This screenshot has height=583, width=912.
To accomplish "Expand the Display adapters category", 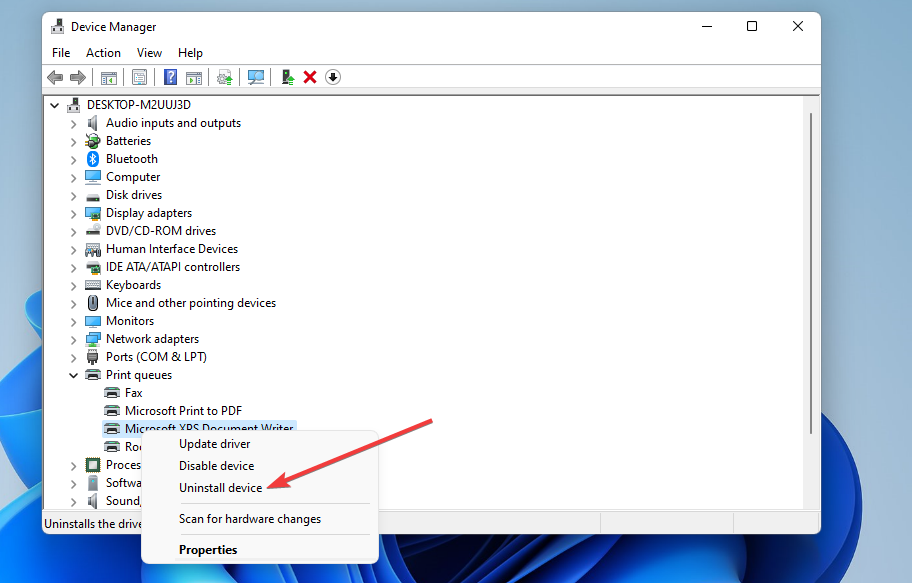I will point(73,212).
